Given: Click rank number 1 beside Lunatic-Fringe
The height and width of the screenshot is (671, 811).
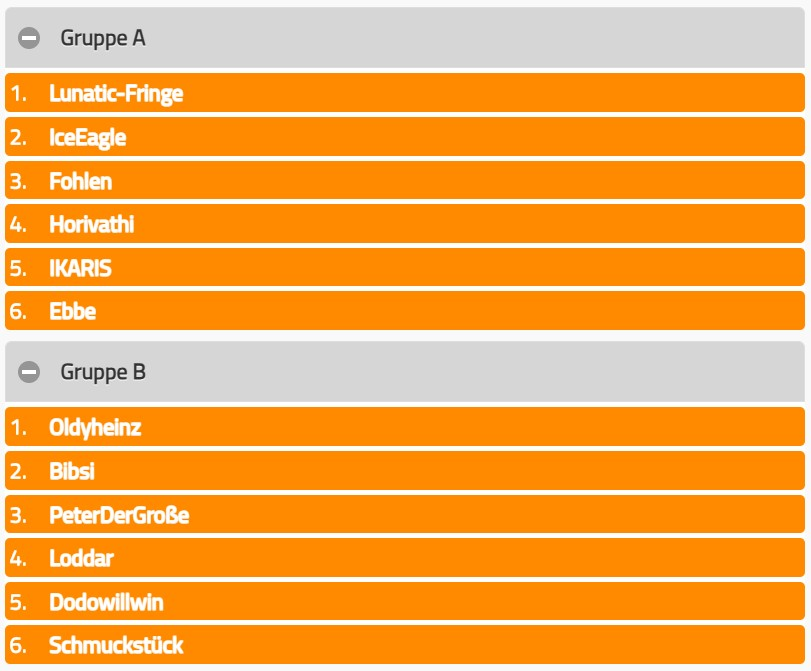Looking at the screenshot, I should coord(18,94).
